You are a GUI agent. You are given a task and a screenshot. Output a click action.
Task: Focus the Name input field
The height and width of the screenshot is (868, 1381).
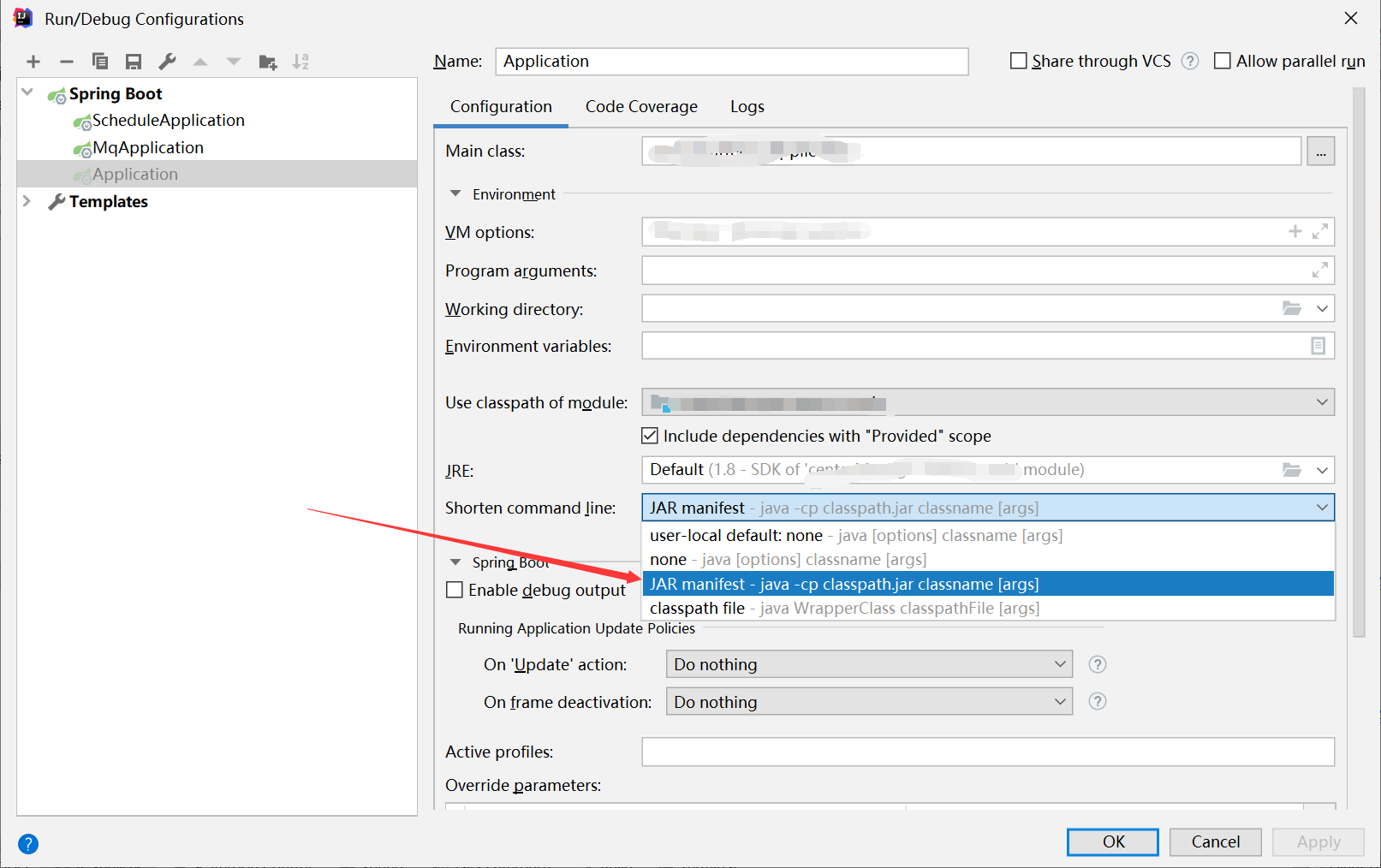[x=732, y=62]
